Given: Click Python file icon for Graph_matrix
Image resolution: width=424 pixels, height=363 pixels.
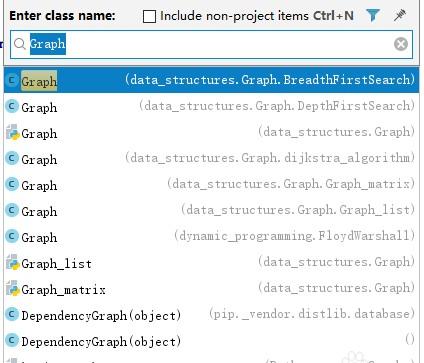Looking at the screenshot, I should coord(12,288).
